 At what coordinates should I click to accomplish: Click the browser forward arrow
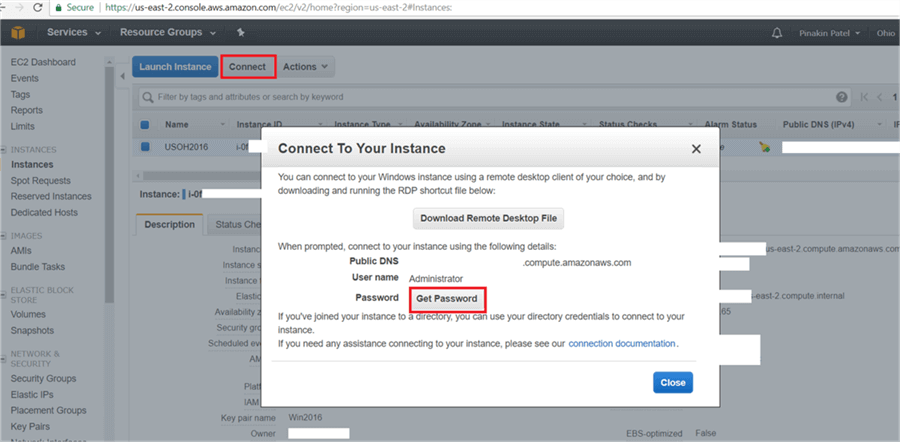pyautogui.click(x=18, y=7)
